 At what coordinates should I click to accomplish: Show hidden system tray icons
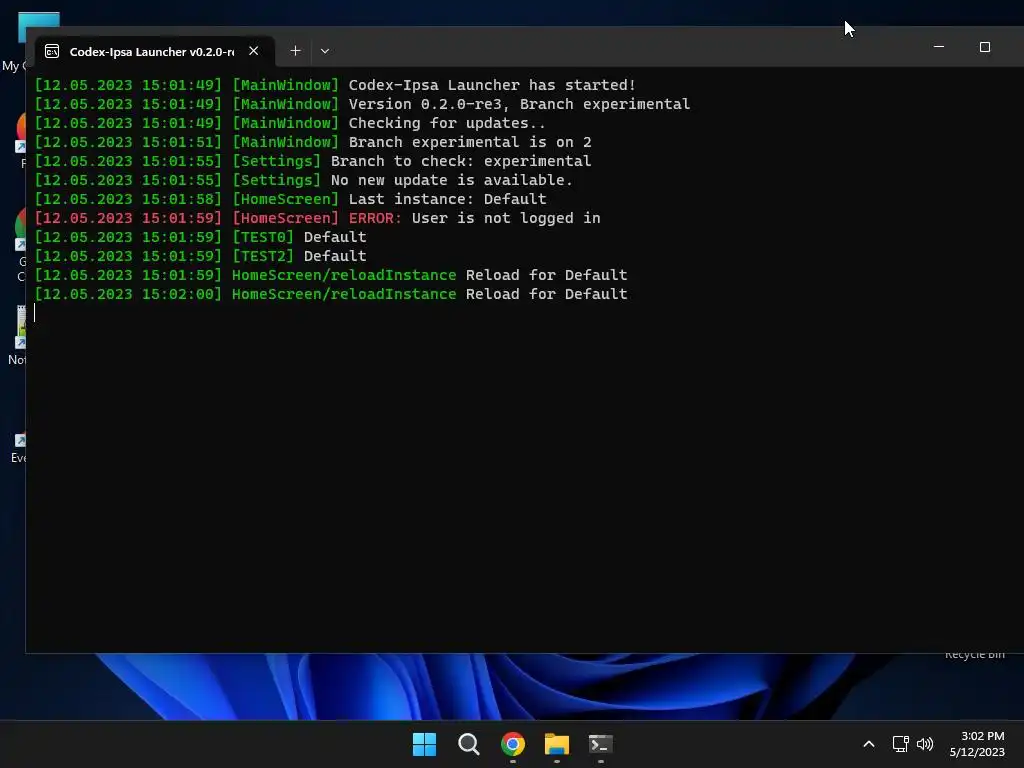point(869,744)
